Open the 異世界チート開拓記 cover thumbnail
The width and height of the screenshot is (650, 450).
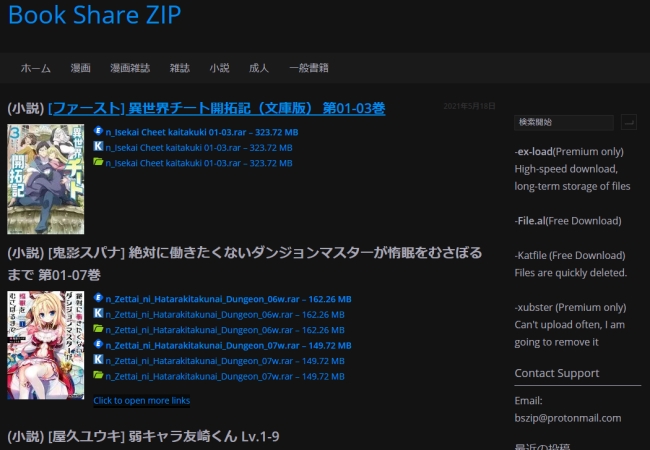(x=46, y=179)
